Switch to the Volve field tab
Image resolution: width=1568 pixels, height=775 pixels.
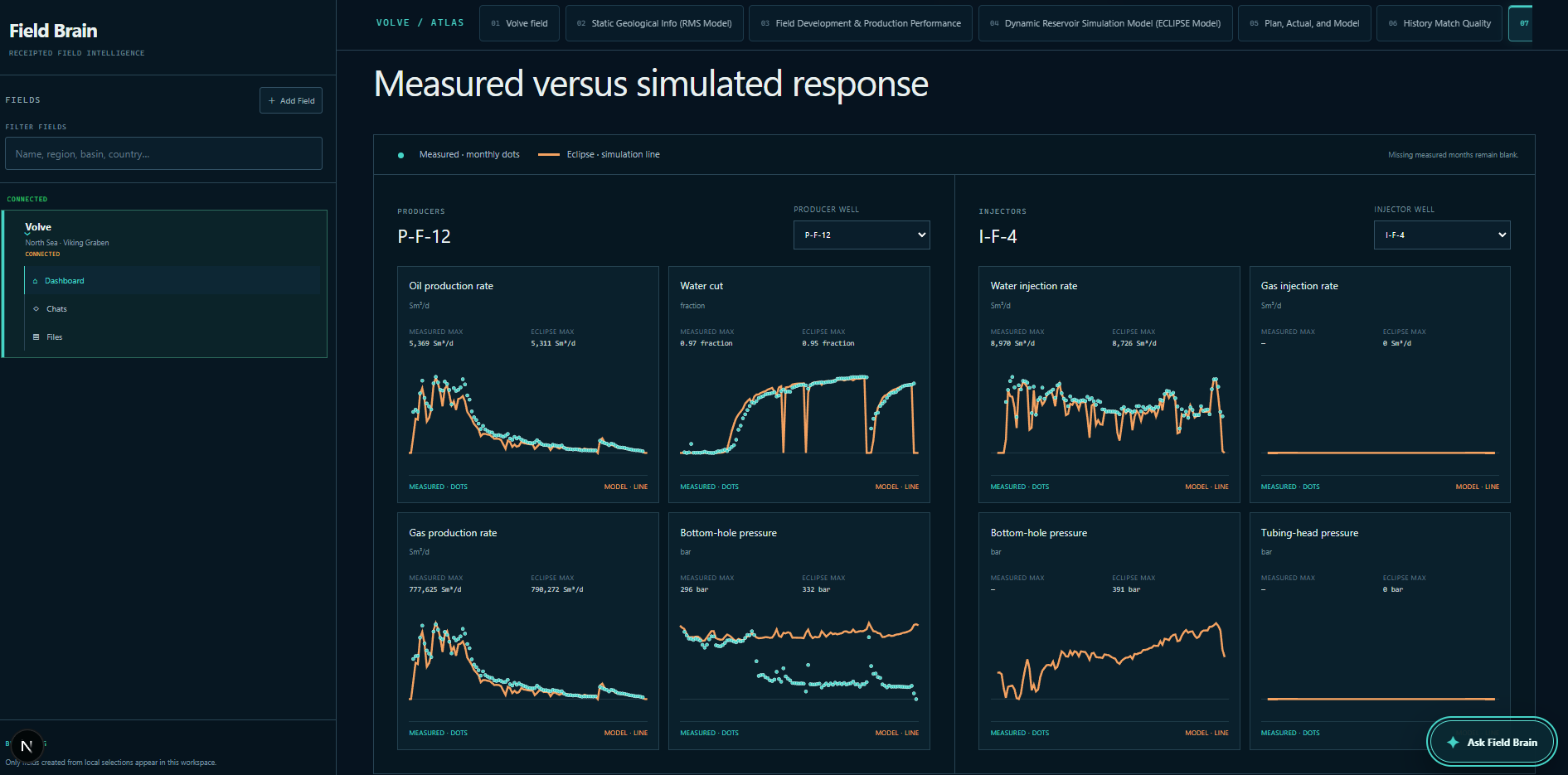pos(519,23)
